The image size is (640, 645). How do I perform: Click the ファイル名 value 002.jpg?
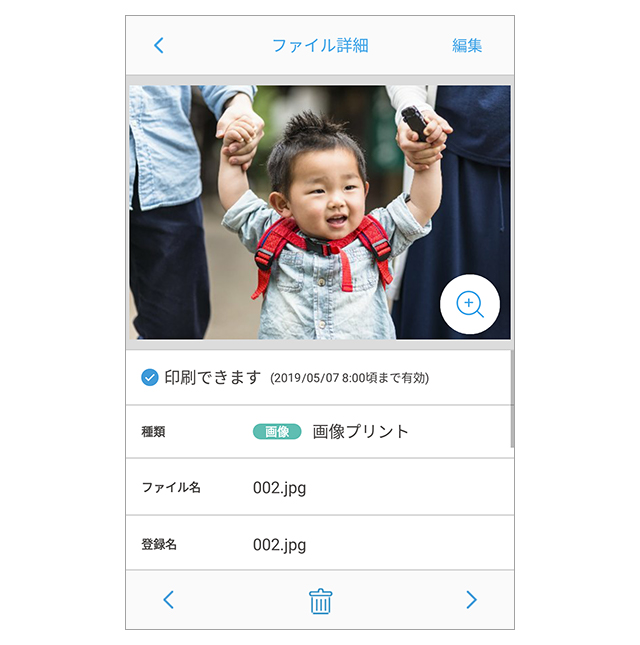click(279, 488)
